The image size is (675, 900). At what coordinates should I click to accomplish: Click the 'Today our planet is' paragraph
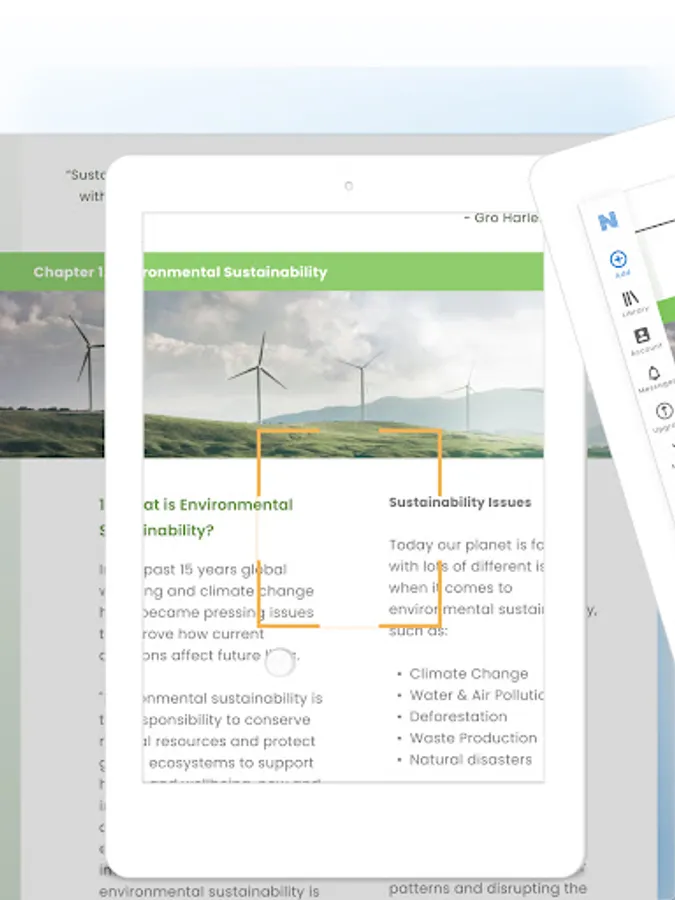click(466, 588)
